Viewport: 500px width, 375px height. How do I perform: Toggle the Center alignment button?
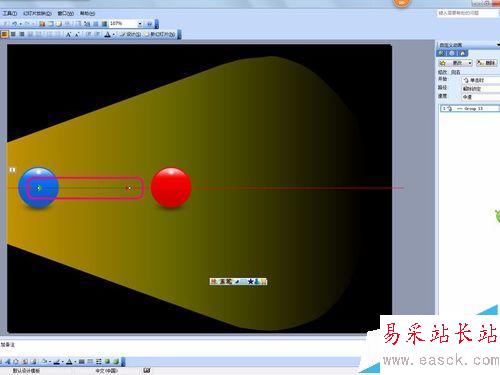tap(13, 34)
